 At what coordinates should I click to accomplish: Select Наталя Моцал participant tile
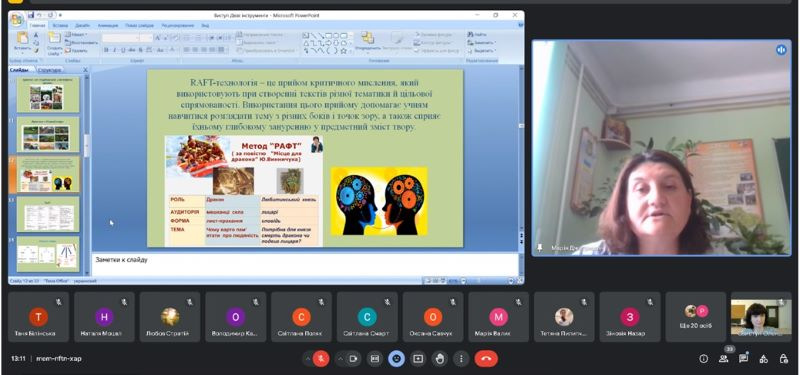pyautogui.click(x=104, y=317)
